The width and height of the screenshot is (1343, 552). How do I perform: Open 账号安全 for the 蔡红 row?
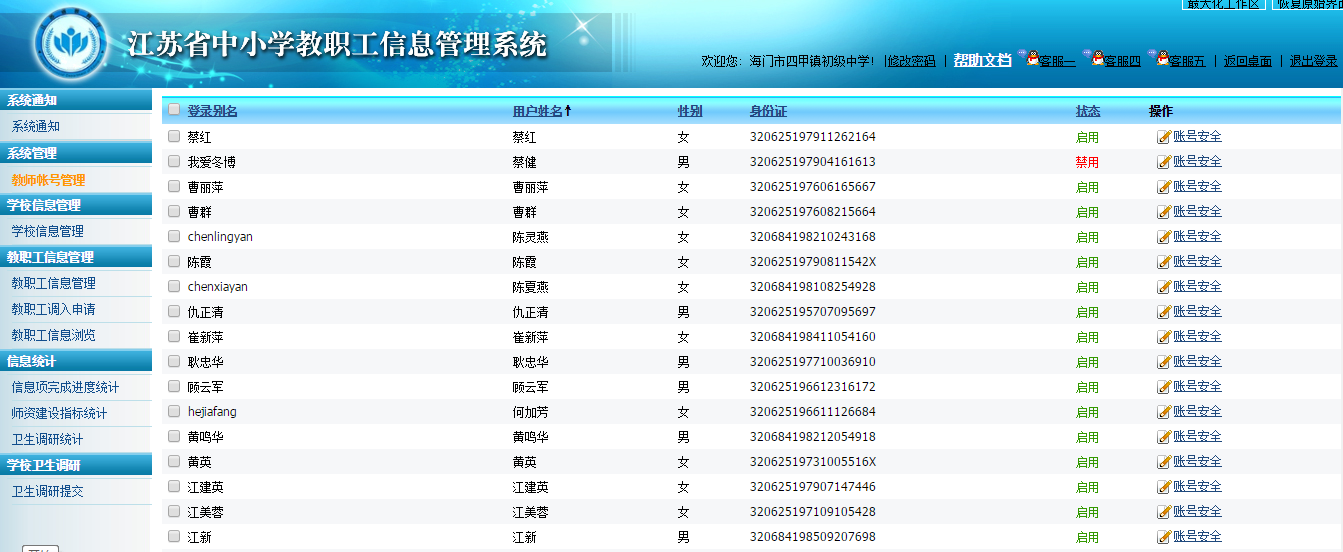click(x=1197, y=136)
